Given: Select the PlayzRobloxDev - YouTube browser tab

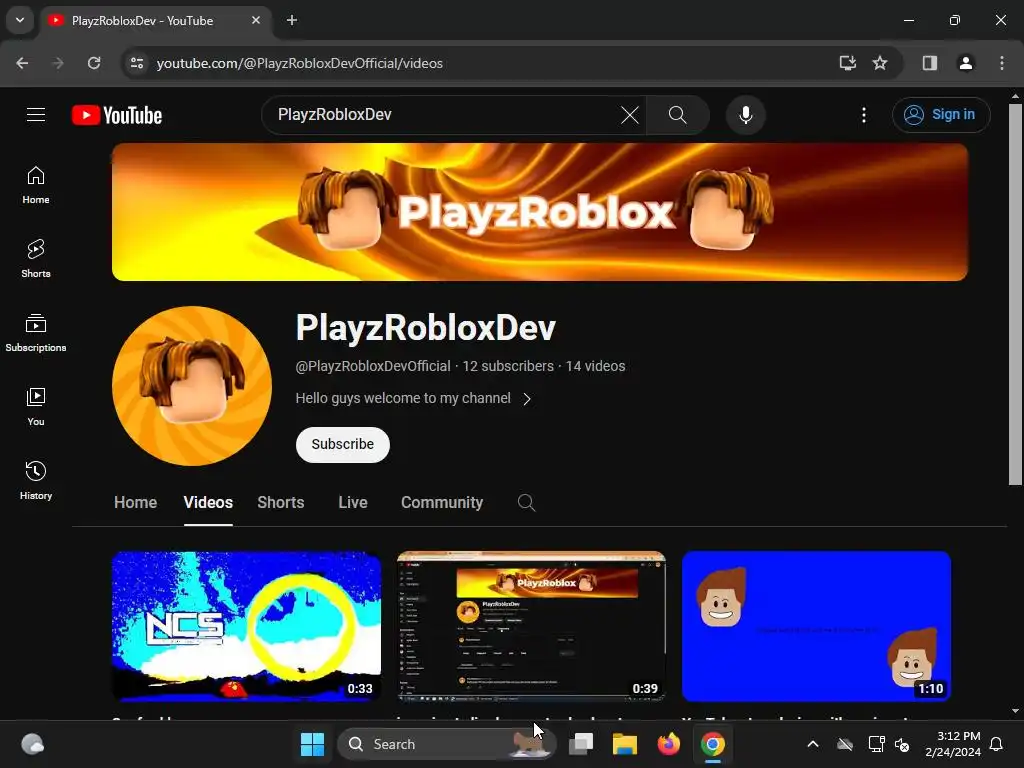Looking at the screenshot, I should (157, 20).
